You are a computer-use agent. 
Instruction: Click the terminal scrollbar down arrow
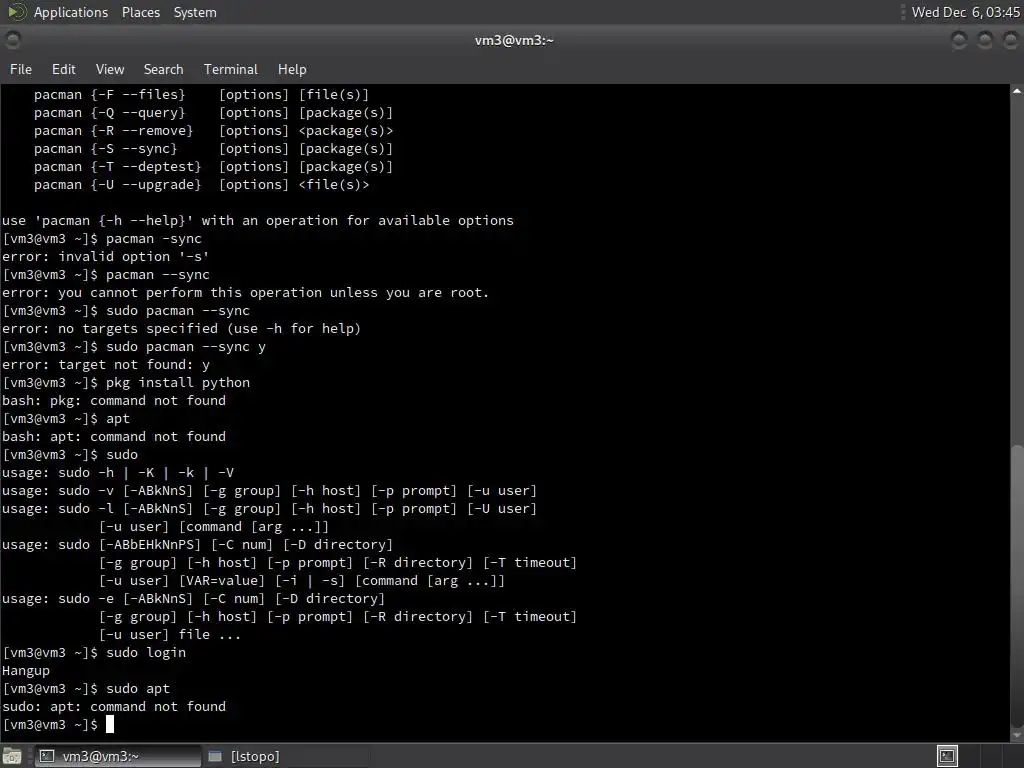(1017, 735)
